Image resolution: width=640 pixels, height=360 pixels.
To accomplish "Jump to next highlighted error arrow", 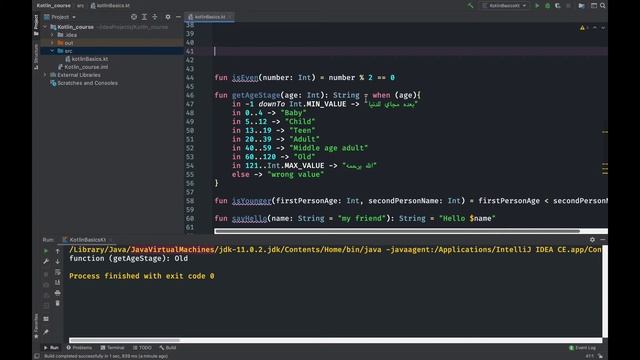I will point(602,28).
